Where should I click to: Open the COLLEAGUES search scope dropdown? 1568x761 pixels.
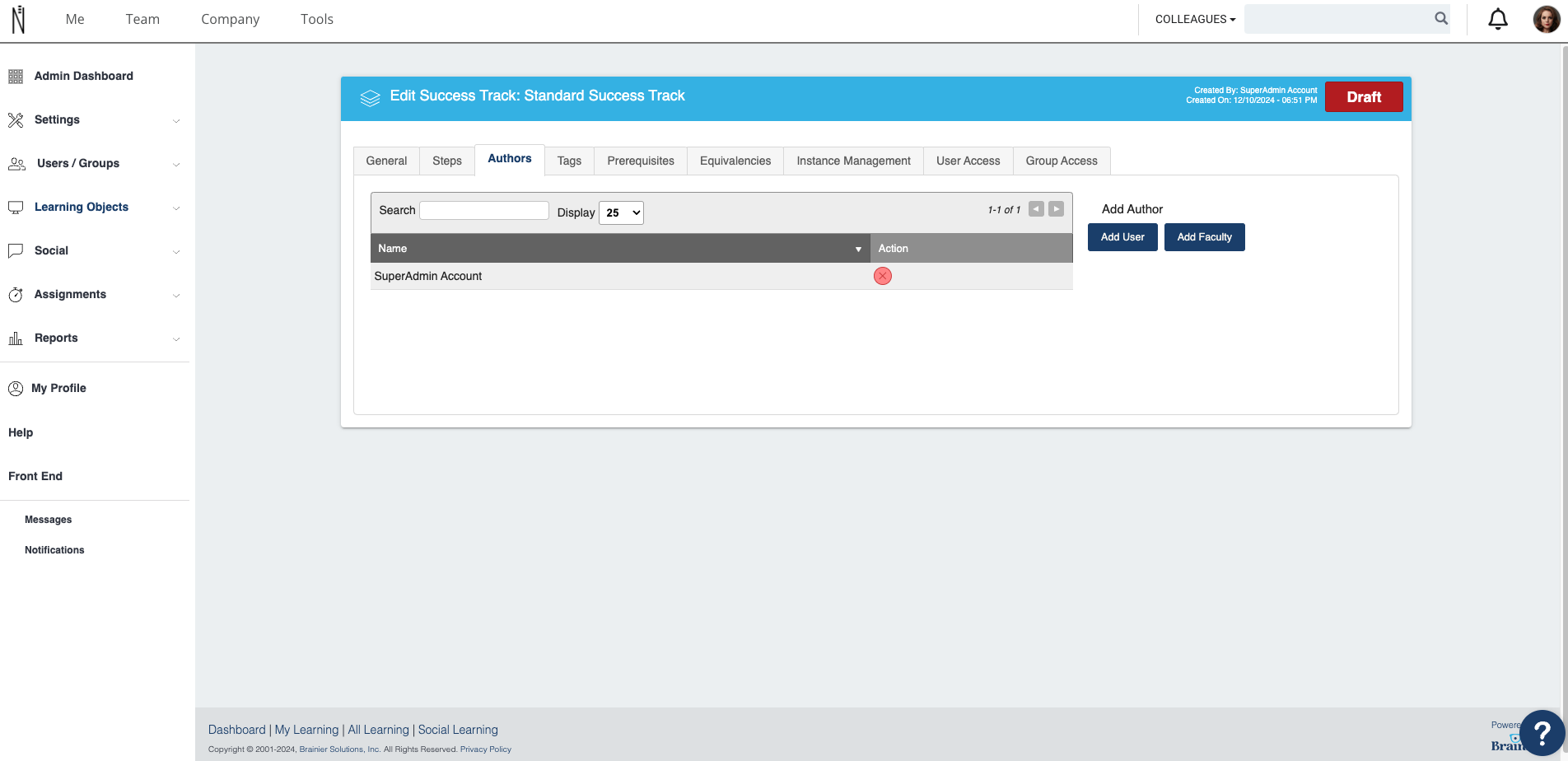(x=1195, y=19)
